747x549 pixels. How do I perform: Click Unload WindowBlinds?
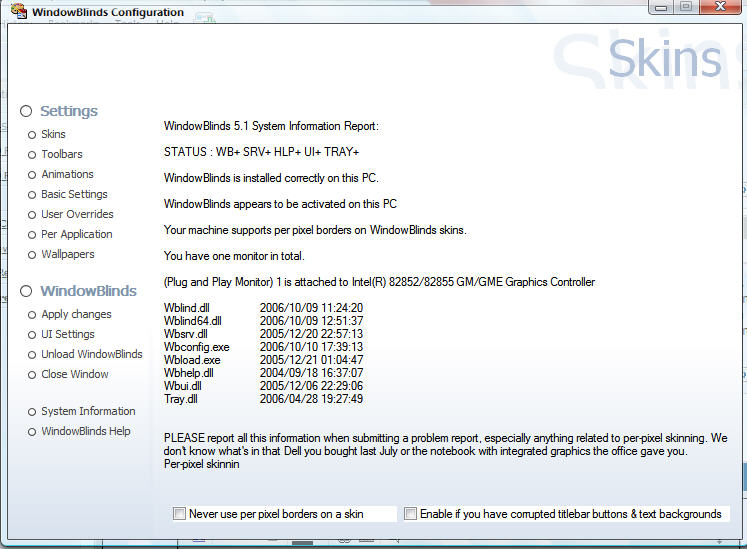pos(91,355)
